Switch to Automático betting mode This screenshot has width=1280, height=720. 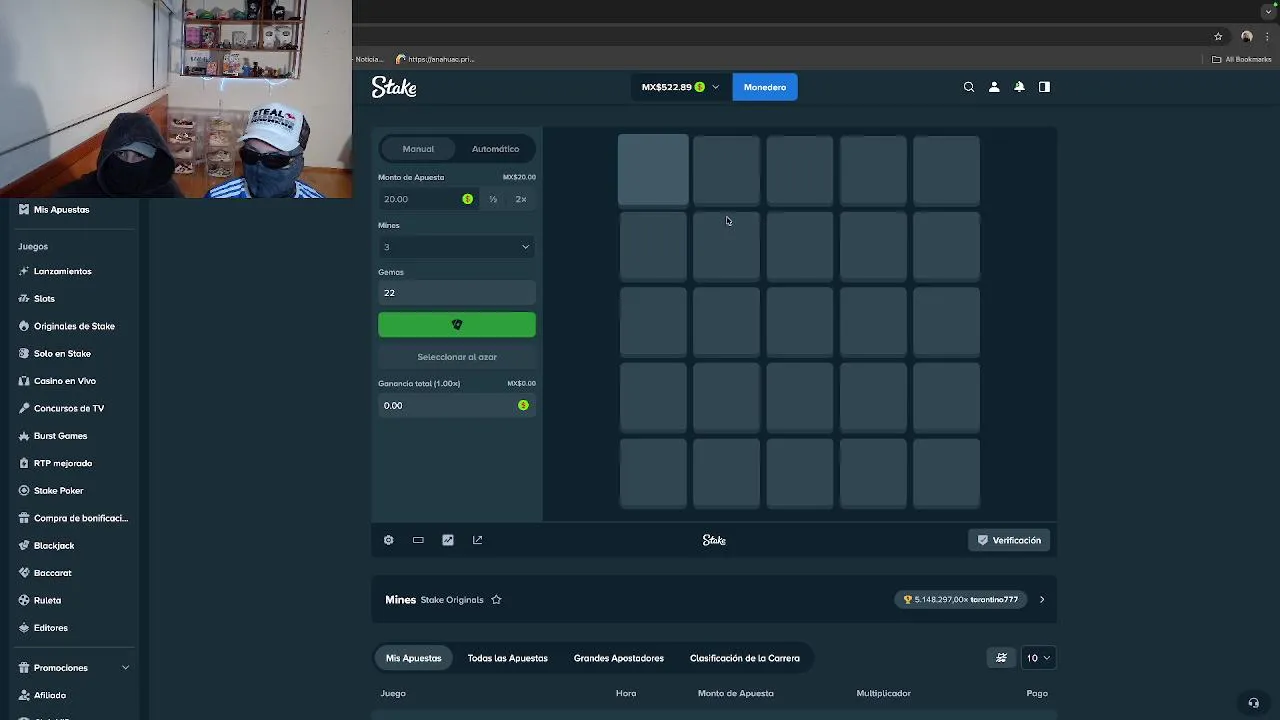pyautogui.click(x=495, y=149)
